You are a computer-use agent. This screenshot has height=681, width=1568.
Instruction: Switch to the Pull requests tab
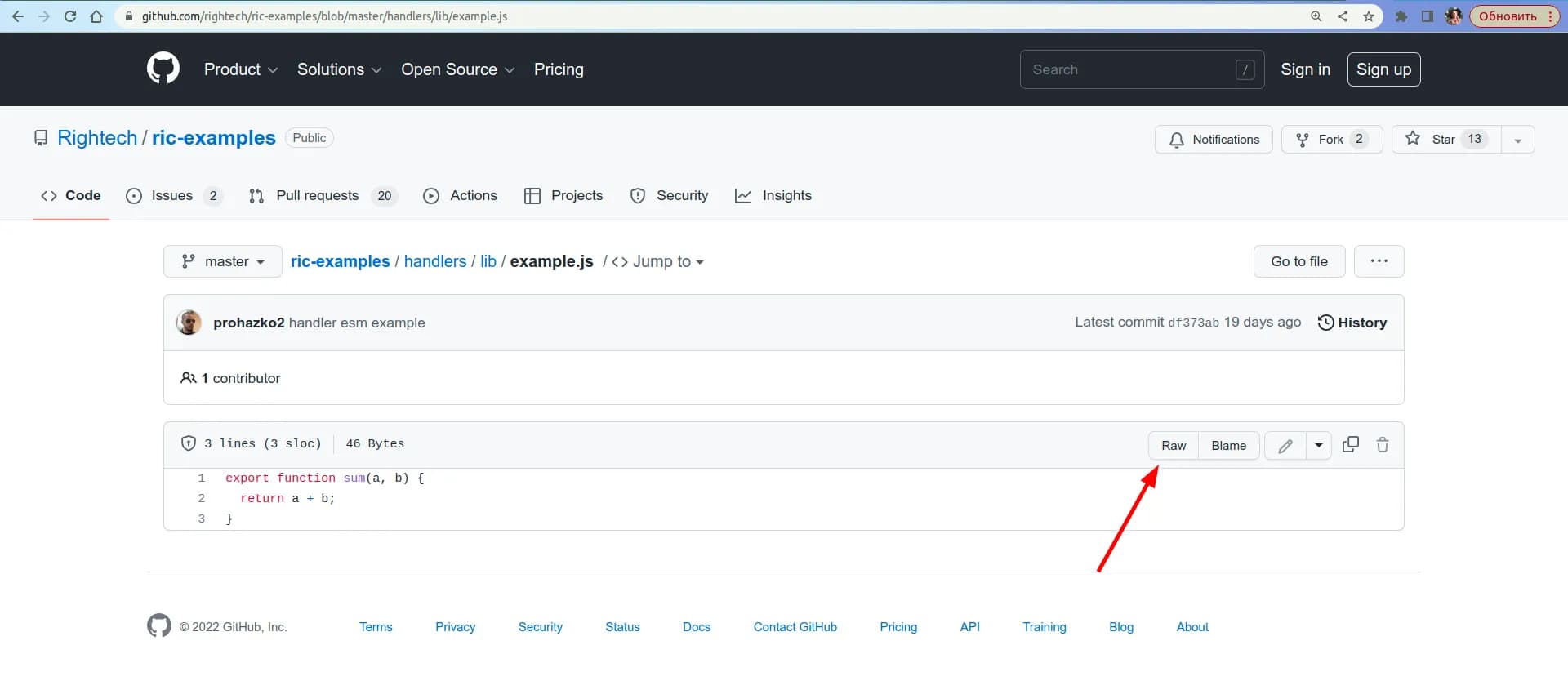[317, 196]
